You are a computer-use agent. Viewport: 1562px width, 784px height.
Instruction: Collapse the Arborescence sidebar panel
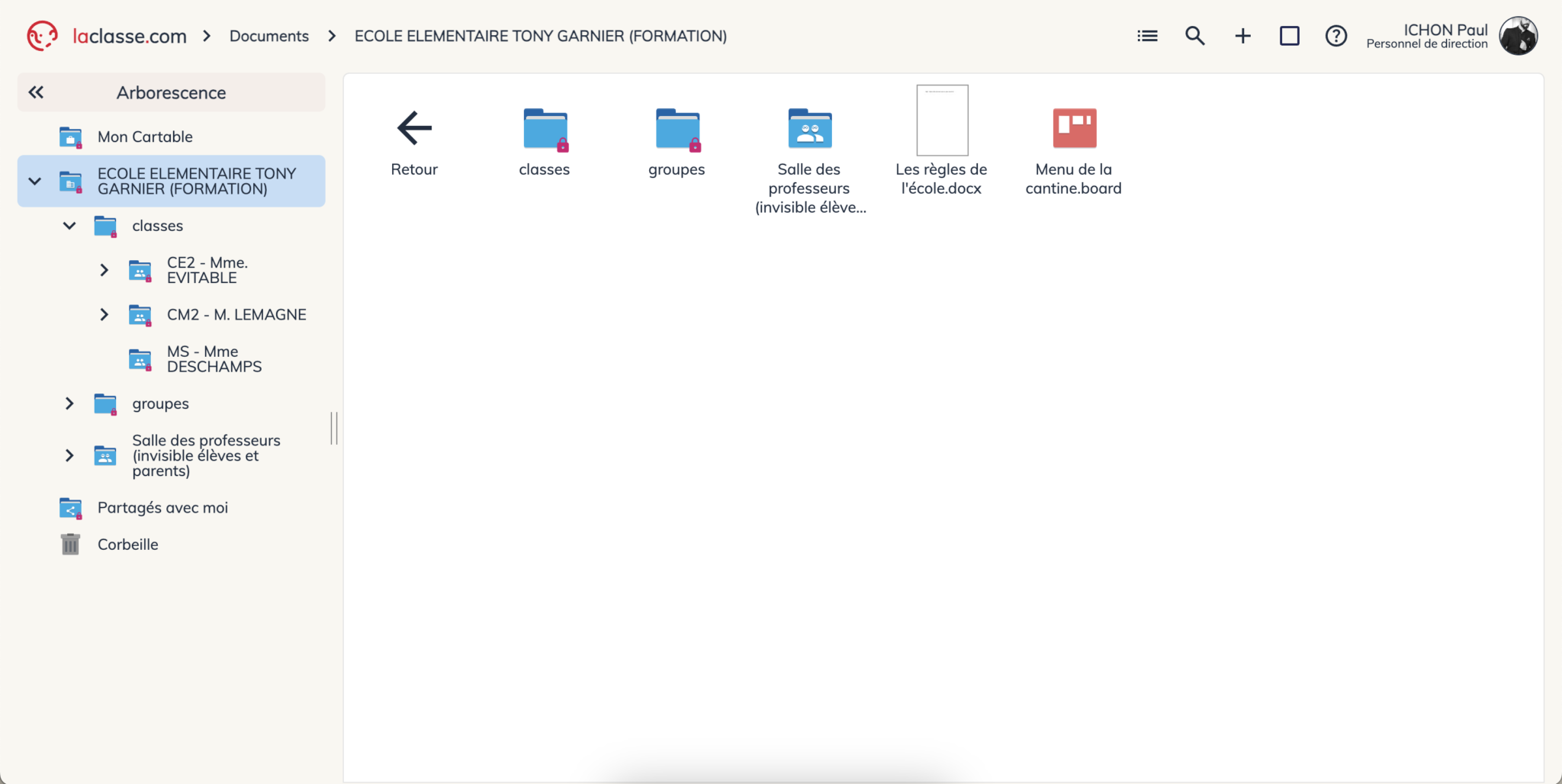(x=36, y=92)
